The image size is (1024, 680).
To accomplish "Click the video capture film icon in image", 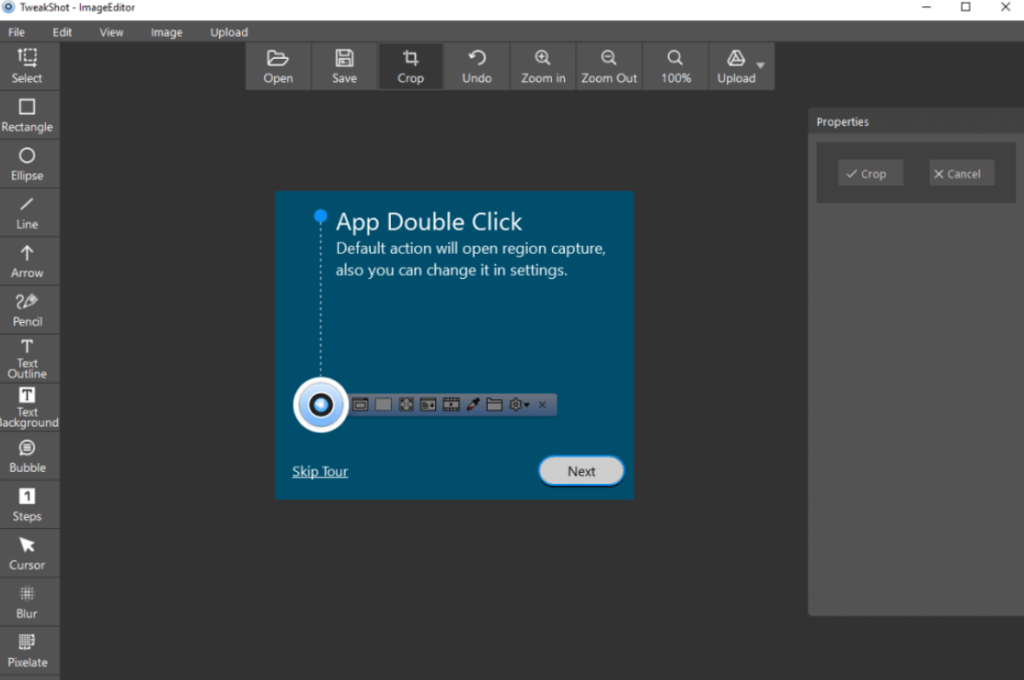I will click(451, 405).
